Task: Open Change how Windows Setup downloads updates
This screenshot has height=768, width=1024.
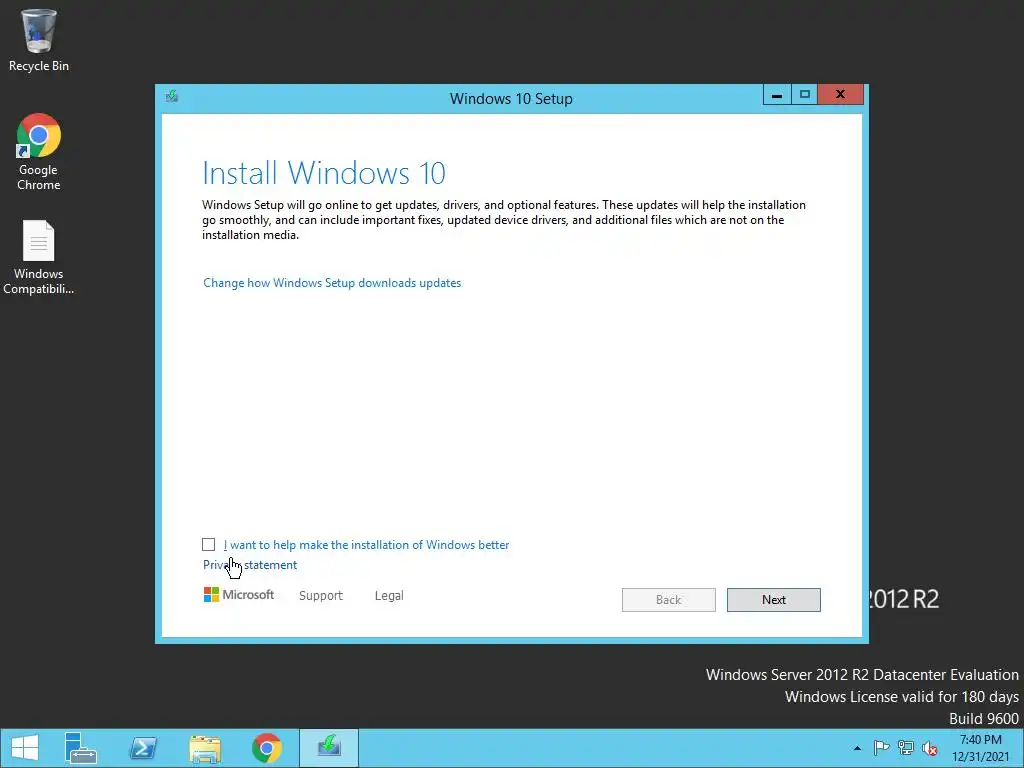Action: coord(332,283)
